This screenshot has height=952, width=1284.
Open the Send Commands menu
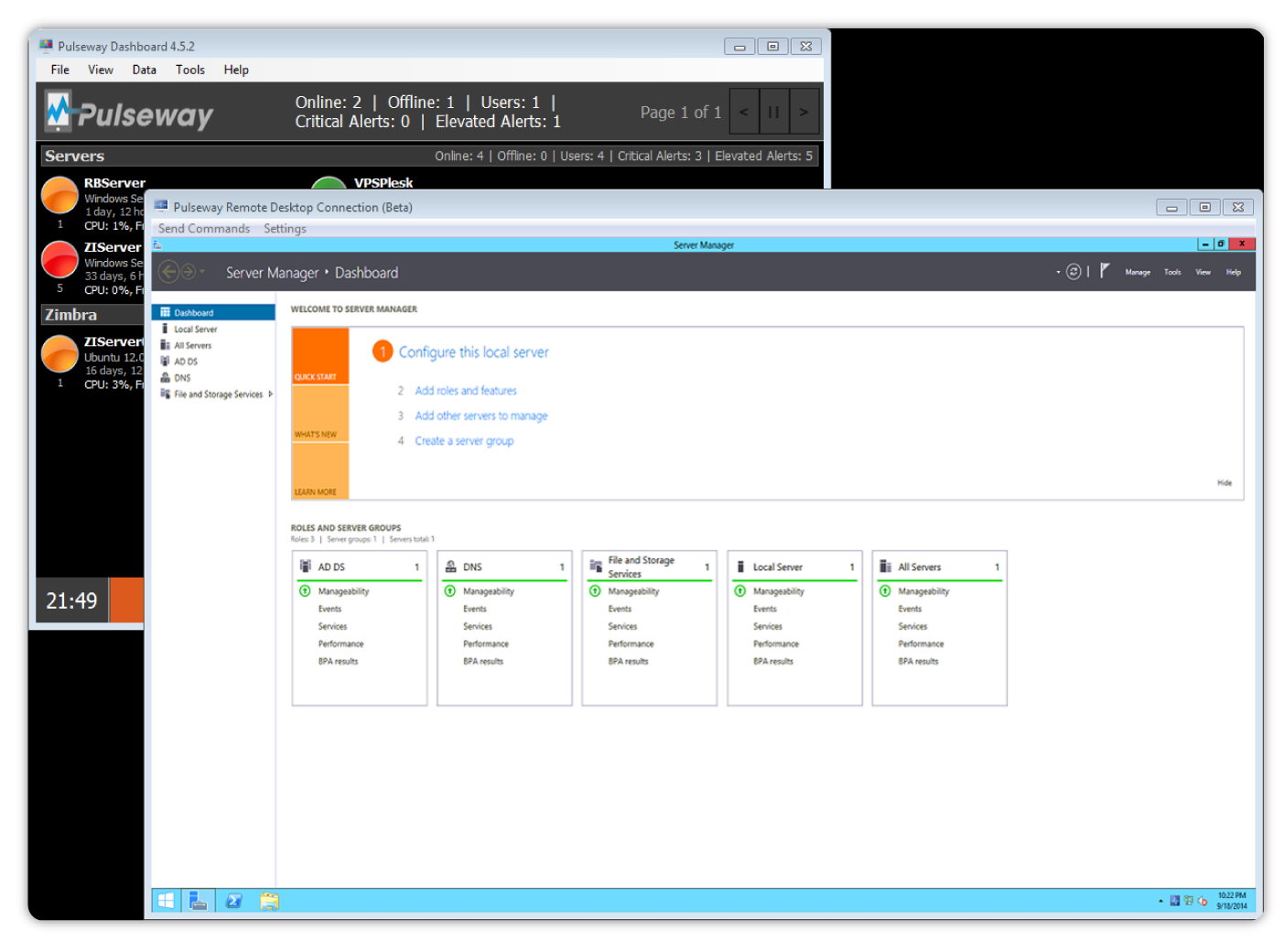[204, 229]
